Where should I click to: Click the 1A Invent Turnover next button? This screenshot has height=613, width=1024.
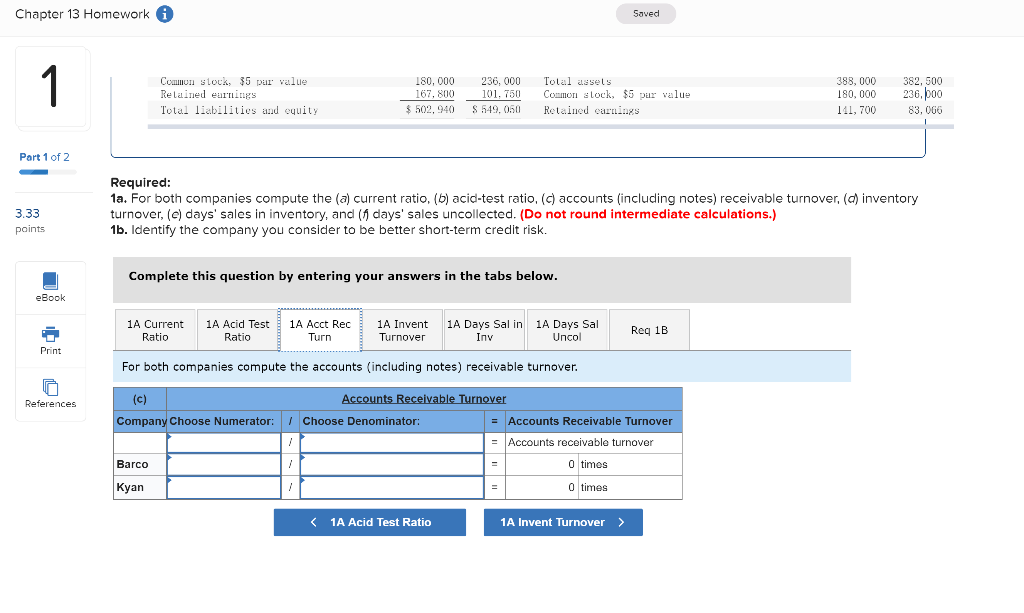coord(563,522)
